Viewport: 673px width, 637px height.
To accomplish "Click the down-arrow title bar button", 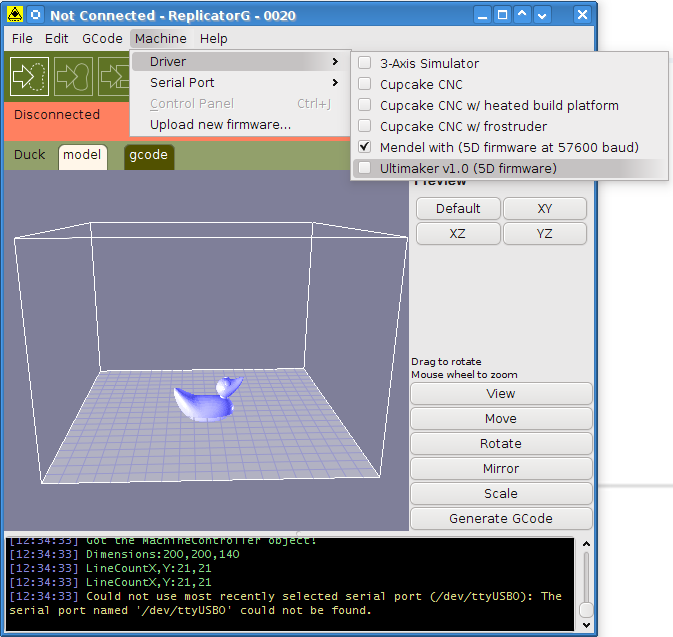I will click(542, 15).
